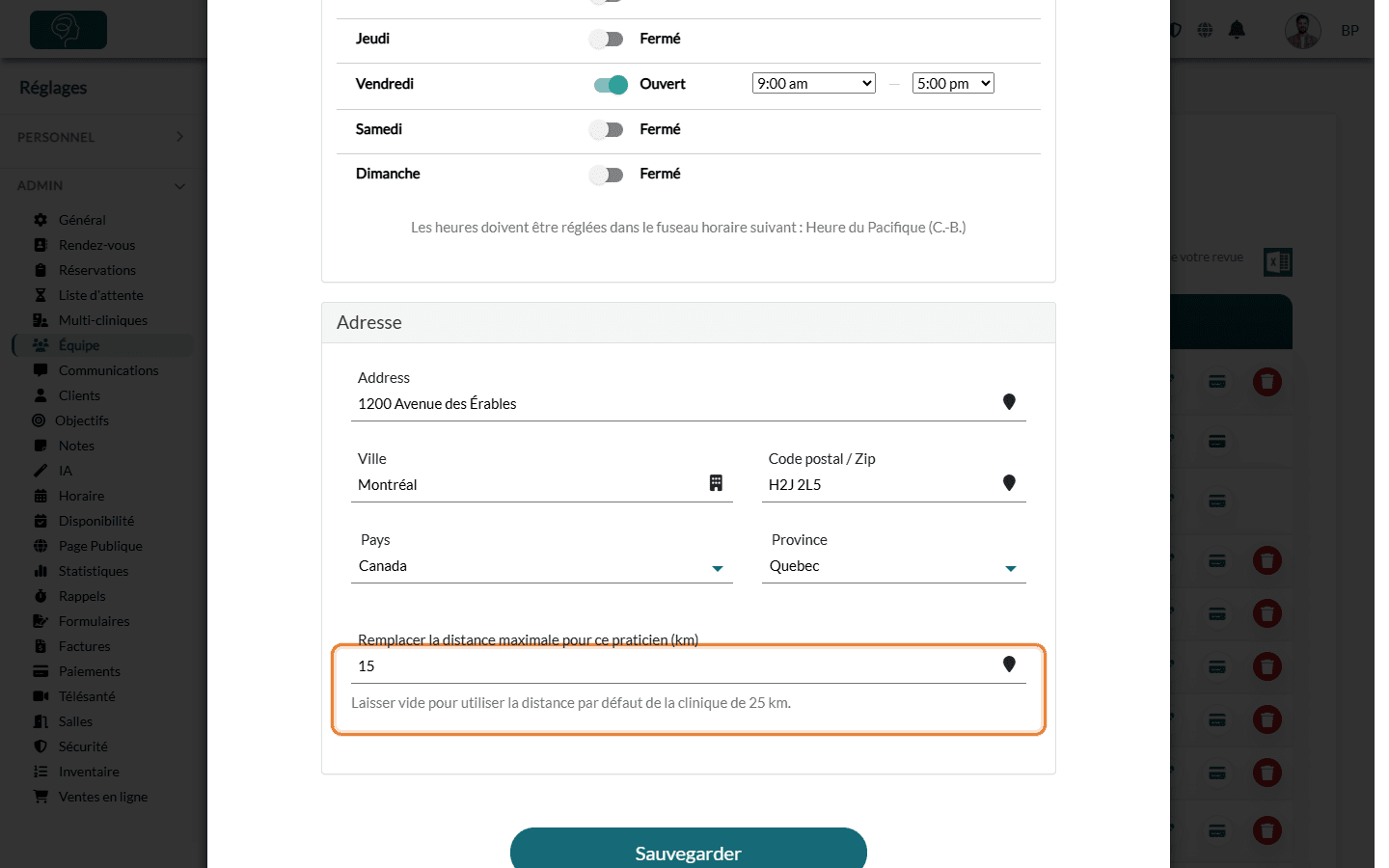Click the IA pencil icon in sidebar
Image resolution: width=1389 pixels, height=868 pixels.
pyautogui.click(x=41, y=471)
